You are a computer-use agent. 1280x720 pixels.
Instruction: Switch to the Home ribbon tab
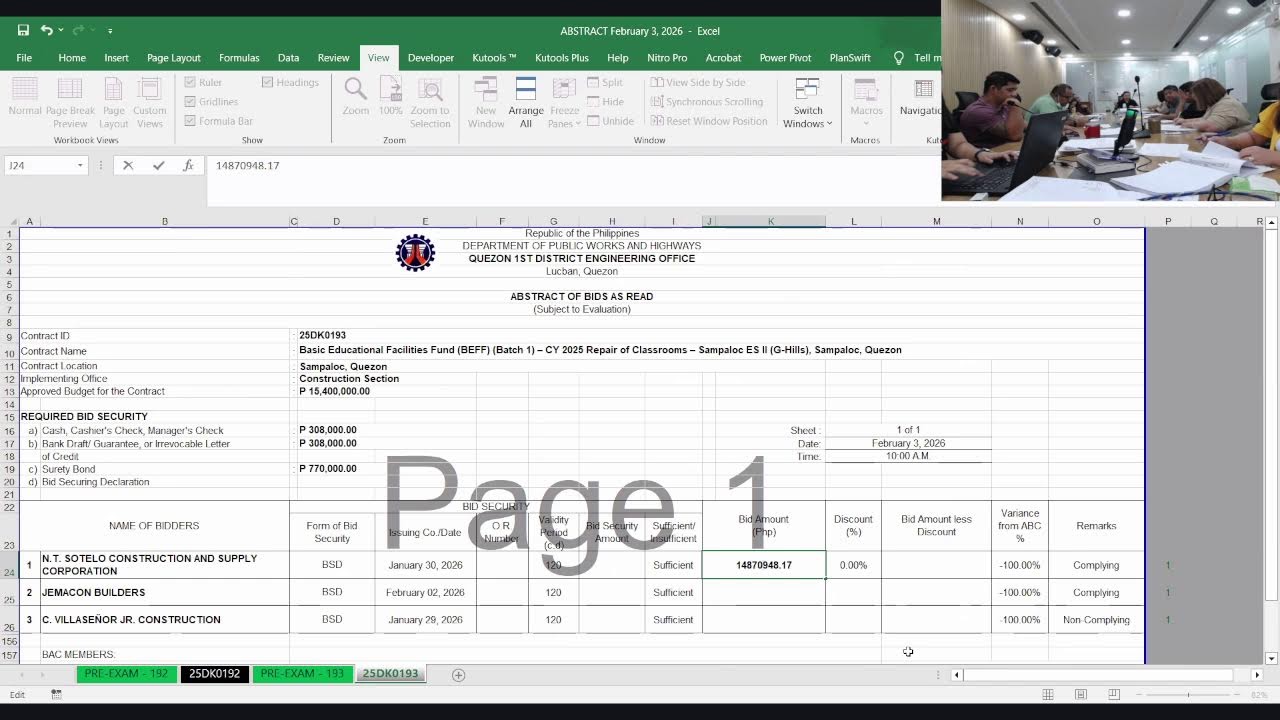coord(72,58)
